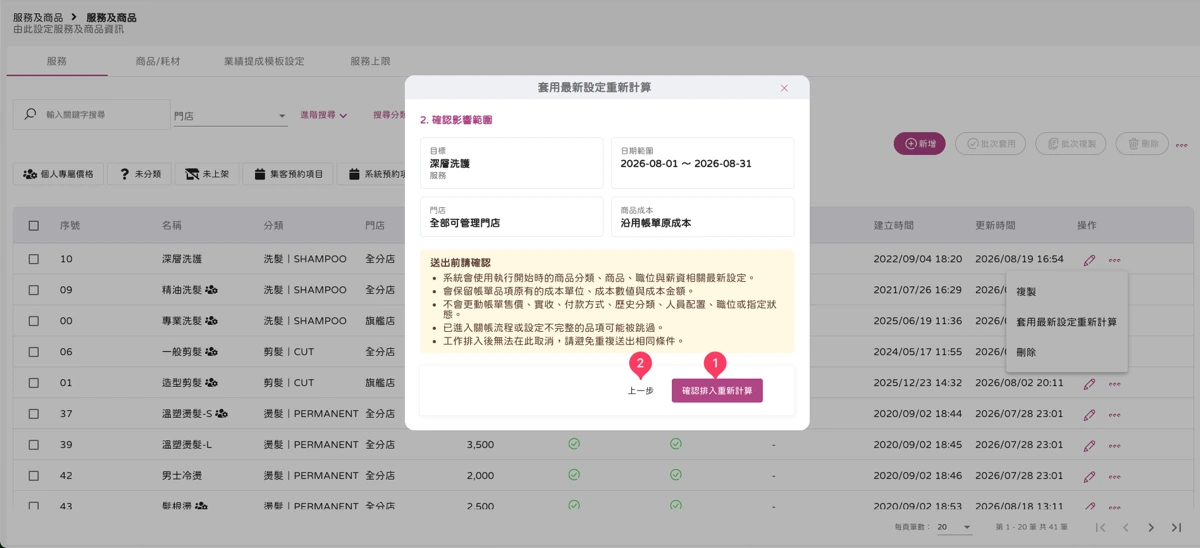
Task: Click the pencil edit icon for row 01
Action: pos(1089,384)
